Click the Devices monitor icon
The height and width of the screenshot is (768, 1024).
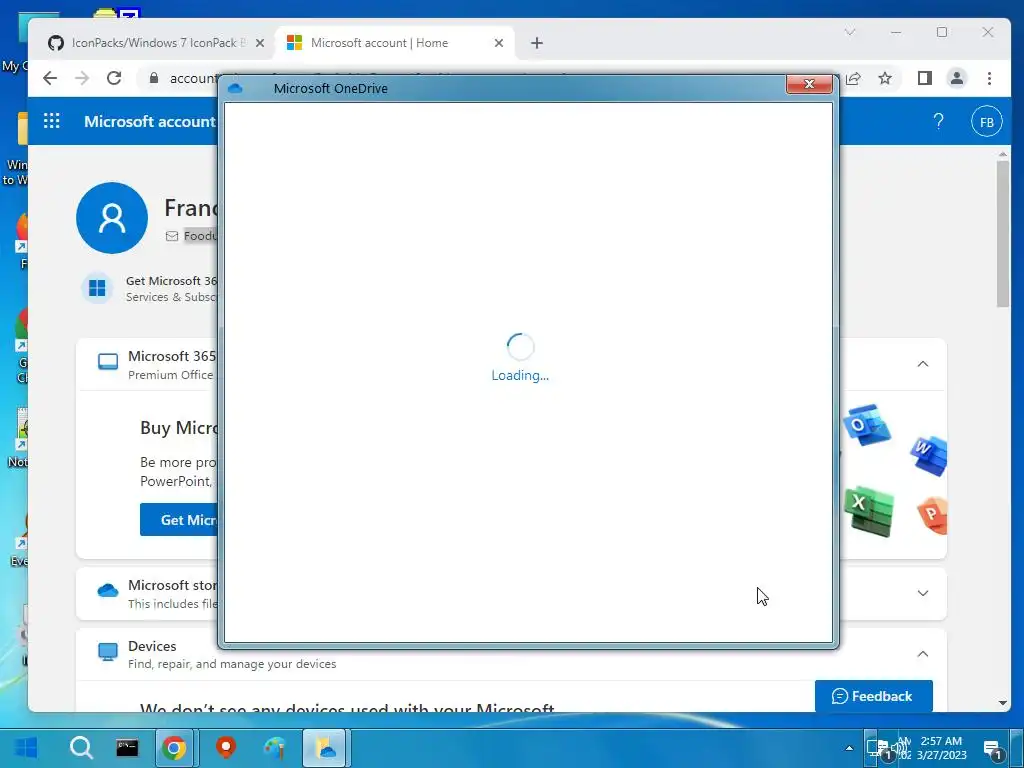(x=108, y=652)
